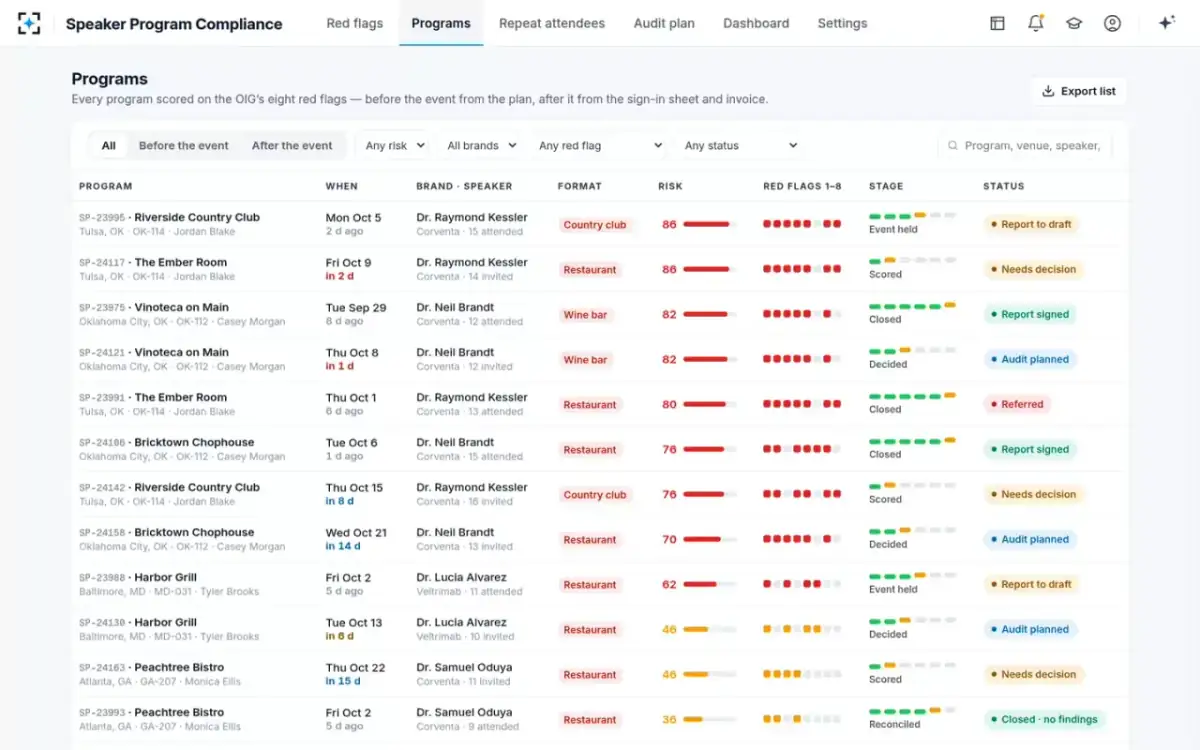
Task: Click the risk score 70
Action: (x=669, y=540)
